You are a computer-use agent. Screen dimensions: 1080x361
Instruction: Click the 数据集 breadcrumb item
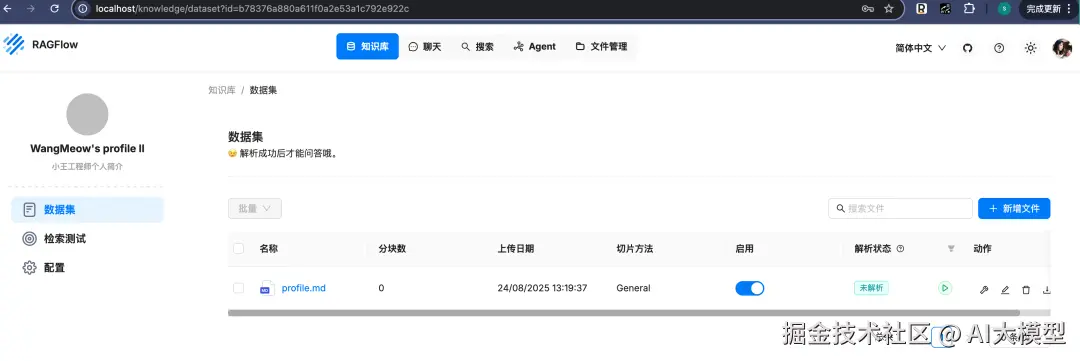coord(263,90)
